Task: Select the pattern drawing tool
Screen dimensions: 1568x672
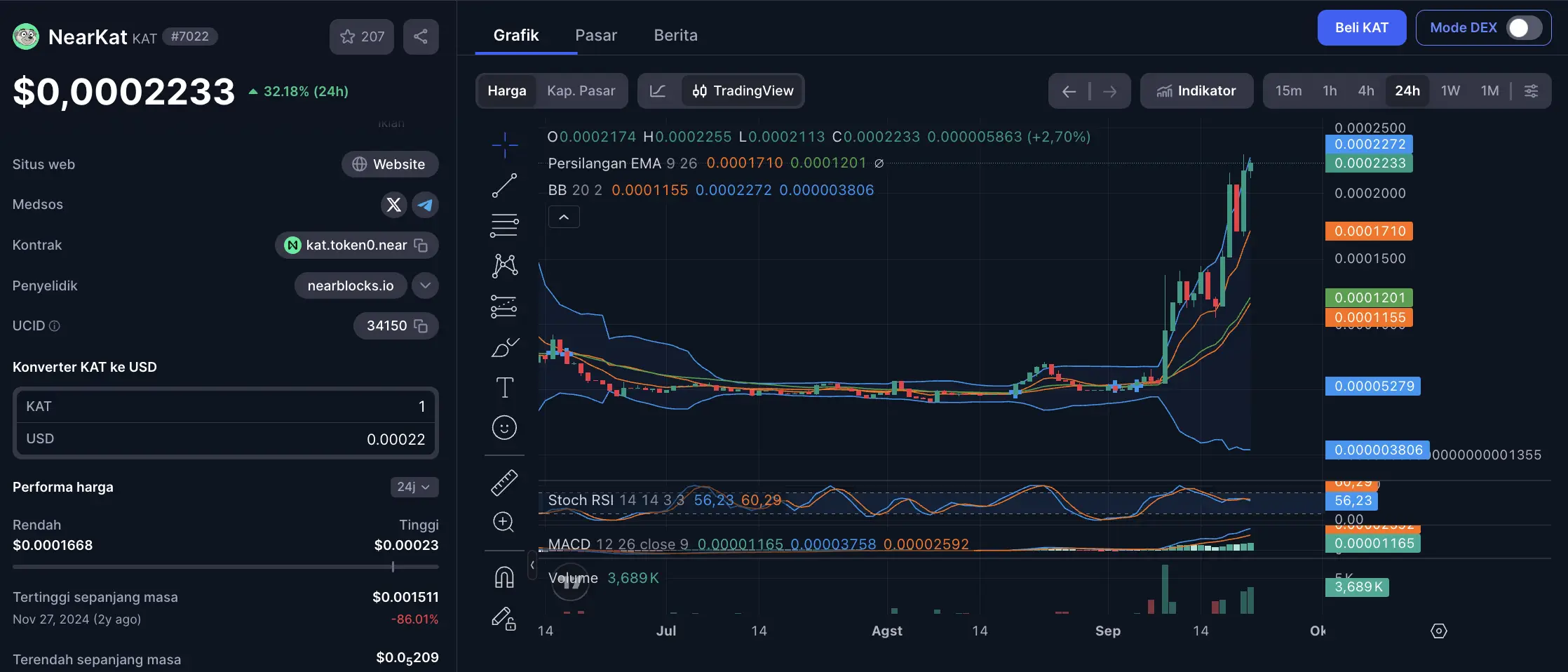Action: [x=504, y=266]
